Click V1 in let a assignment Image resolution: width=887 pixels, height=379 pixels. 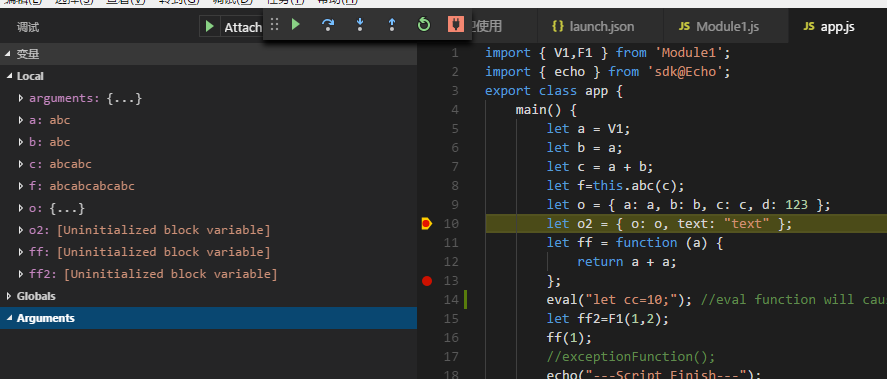point(615,129)
